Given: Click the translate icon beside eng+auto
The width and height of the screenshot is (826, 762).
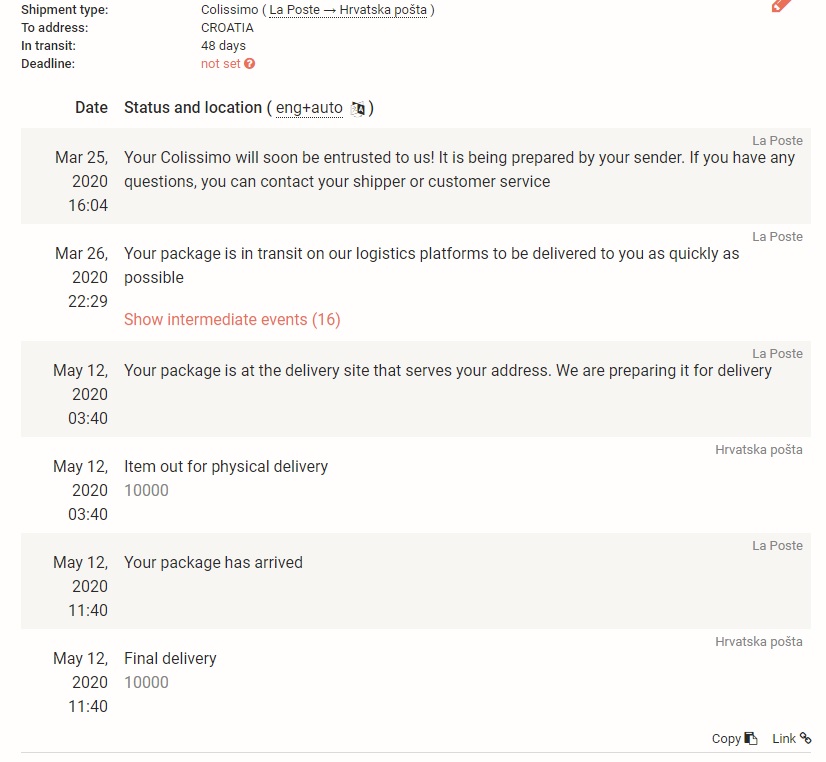Looking at the screenshot, I should [358, 108].
